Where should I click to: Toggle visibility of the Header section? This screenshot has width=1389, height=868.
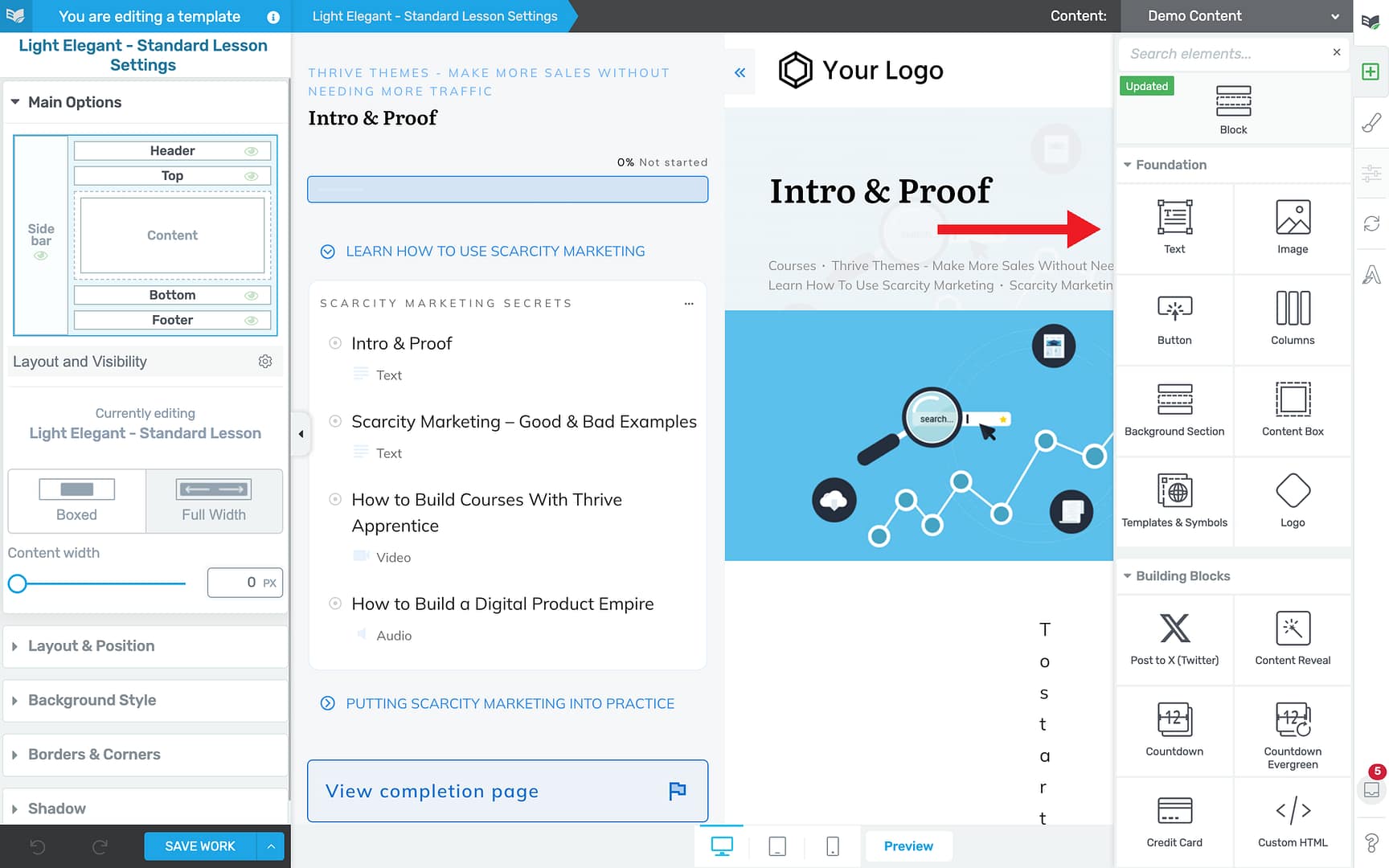252,150
